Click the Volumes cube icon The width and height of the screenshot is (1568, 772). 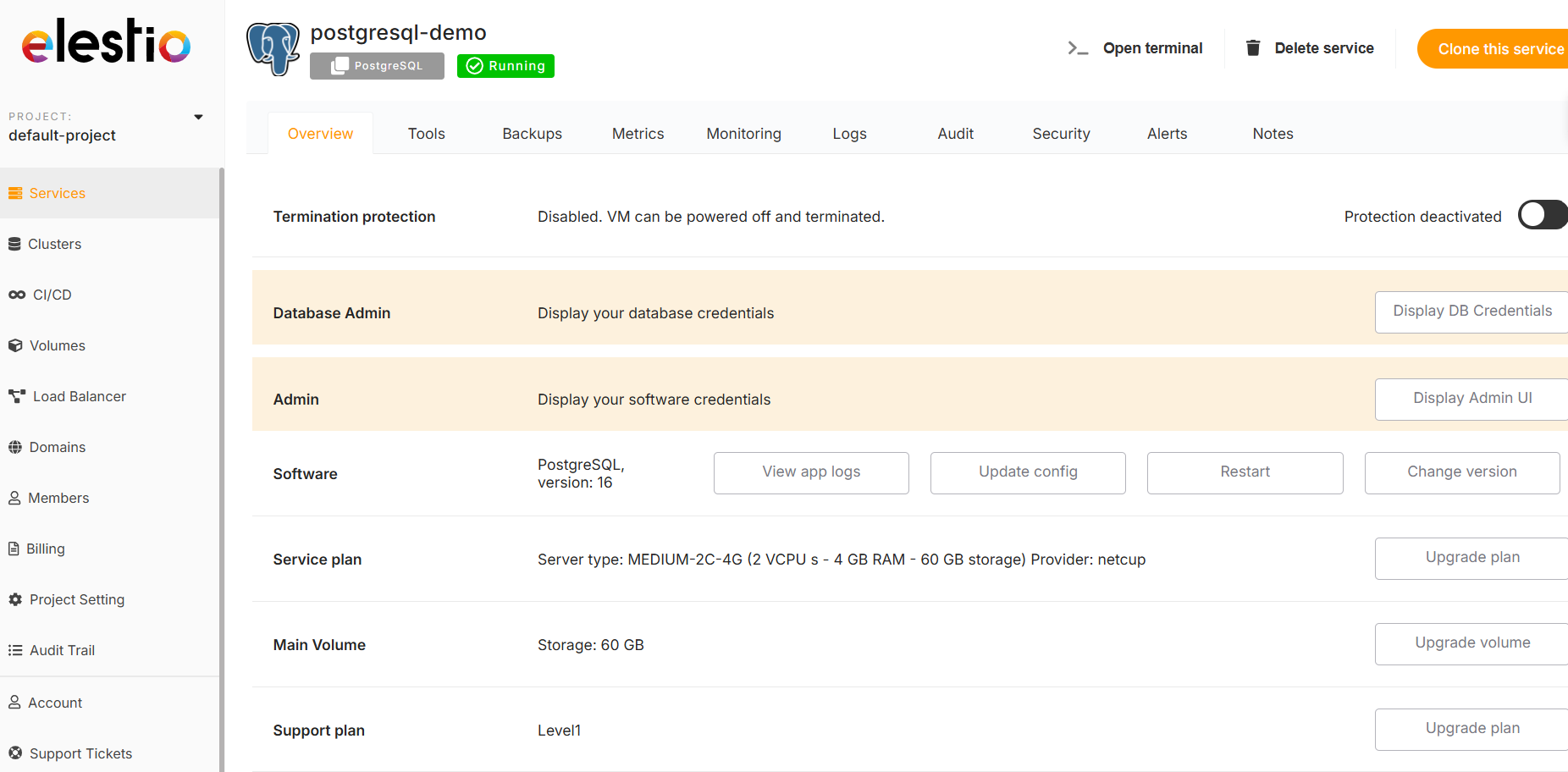15,345
